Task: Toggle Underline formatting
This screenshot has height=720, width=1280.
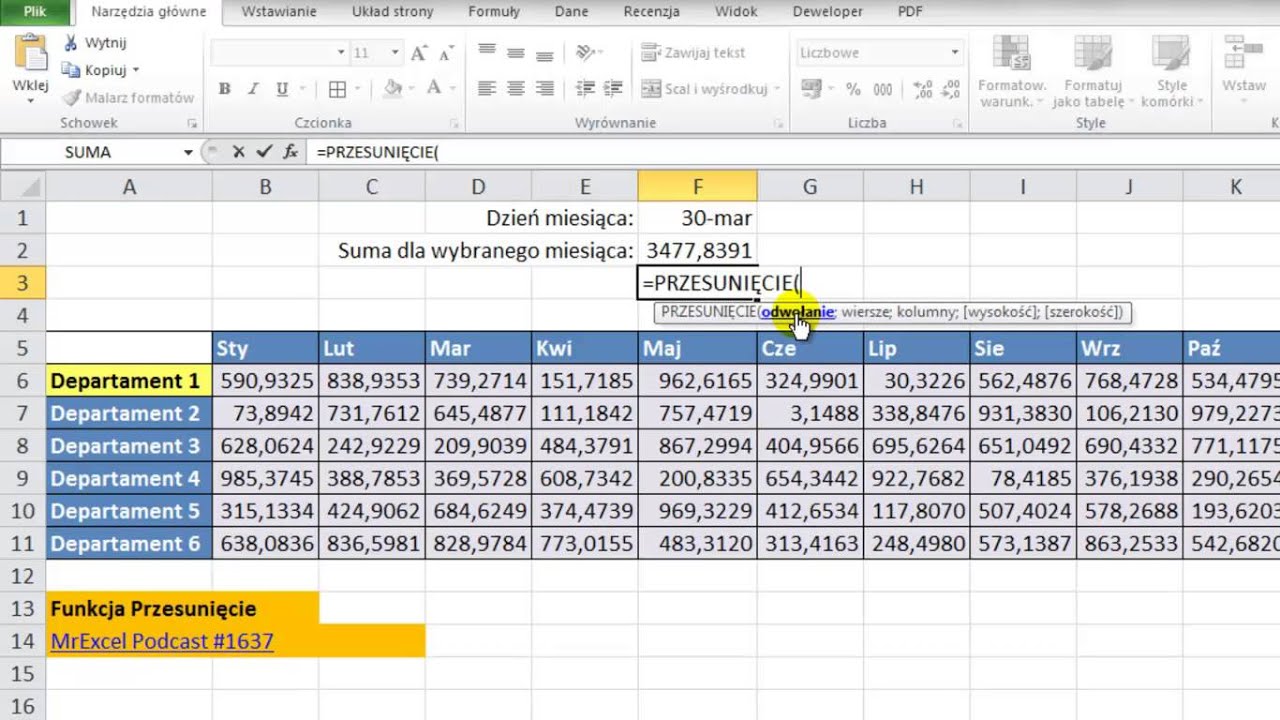Action: (281, 89)
